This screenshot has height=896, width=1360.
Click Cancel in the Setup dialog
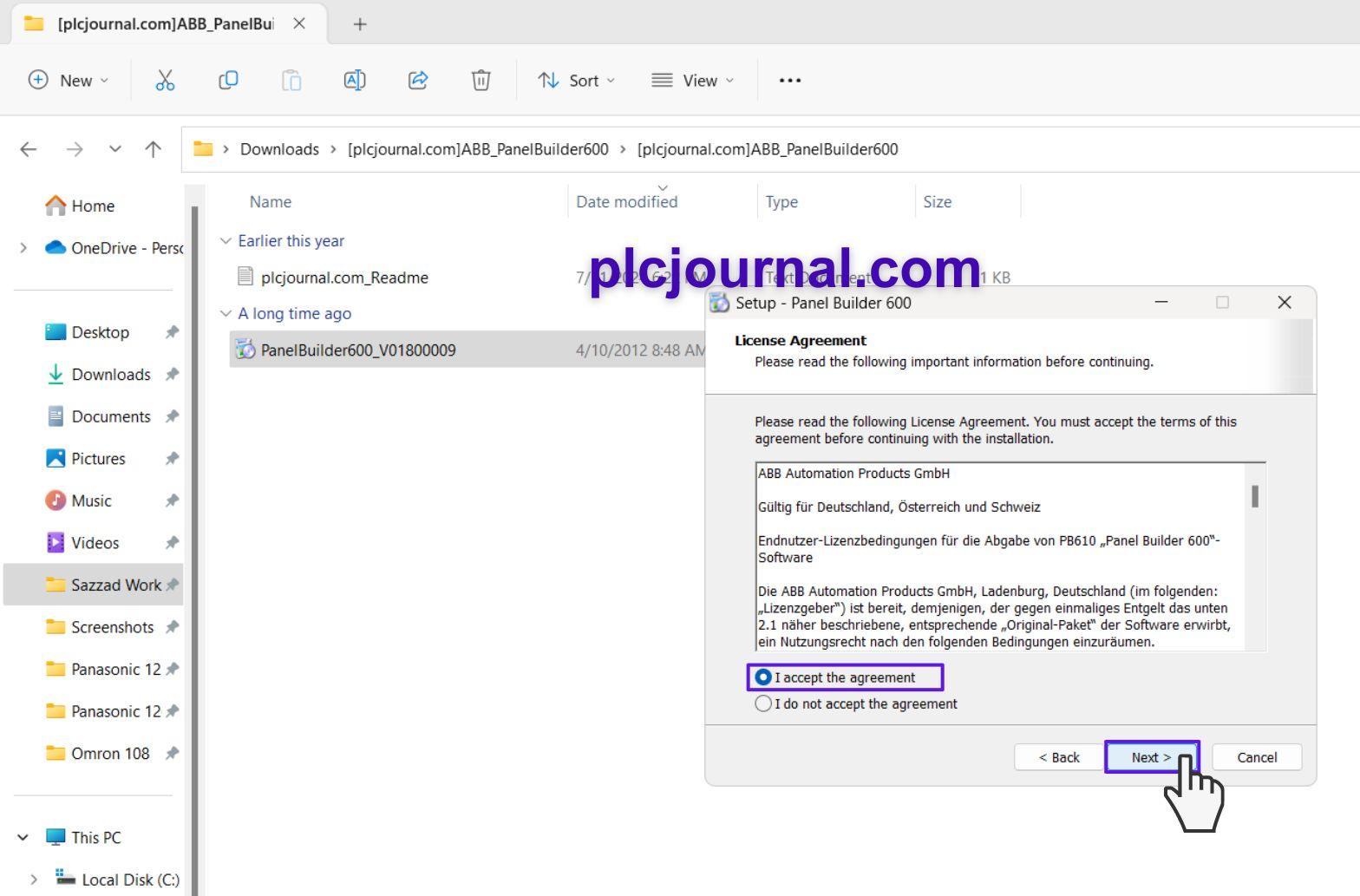(1257, 757)
